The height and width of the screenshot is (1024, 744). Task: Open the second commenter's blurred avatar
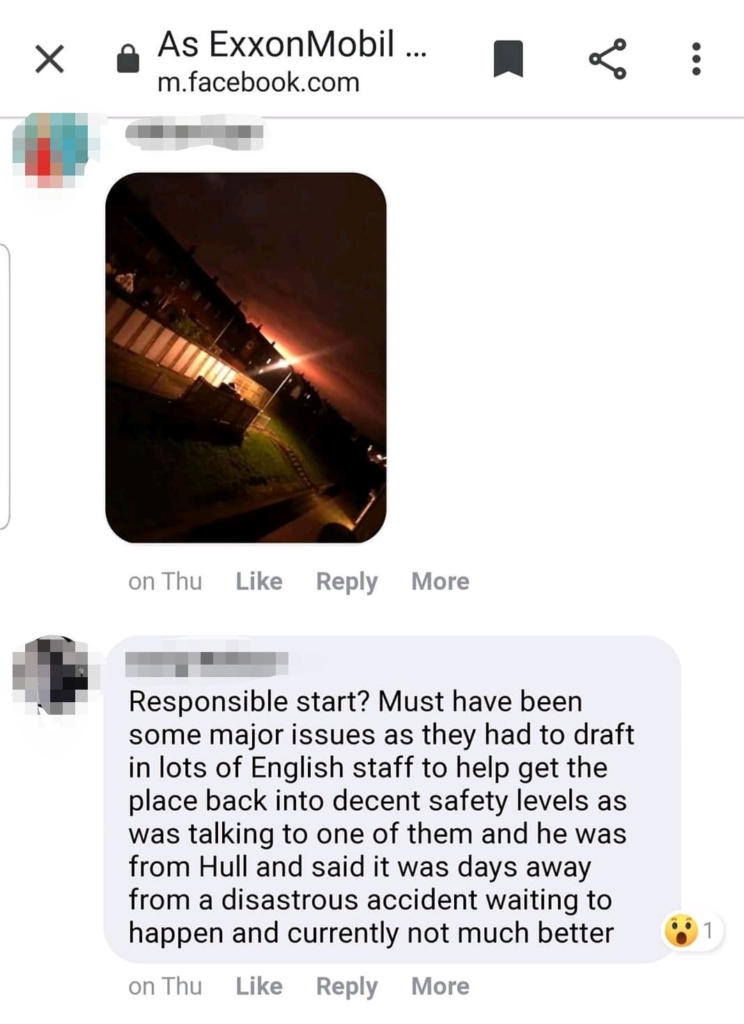click(51, 674)
